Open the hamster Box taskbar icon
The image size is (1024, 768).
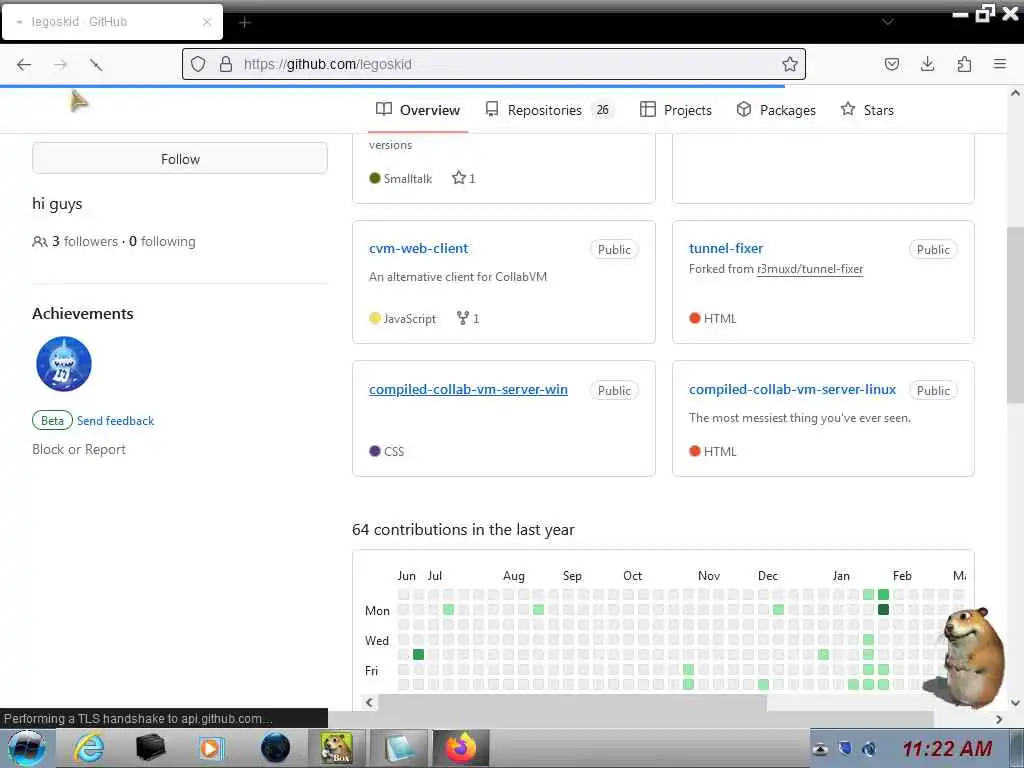click(x=336, y=748)
